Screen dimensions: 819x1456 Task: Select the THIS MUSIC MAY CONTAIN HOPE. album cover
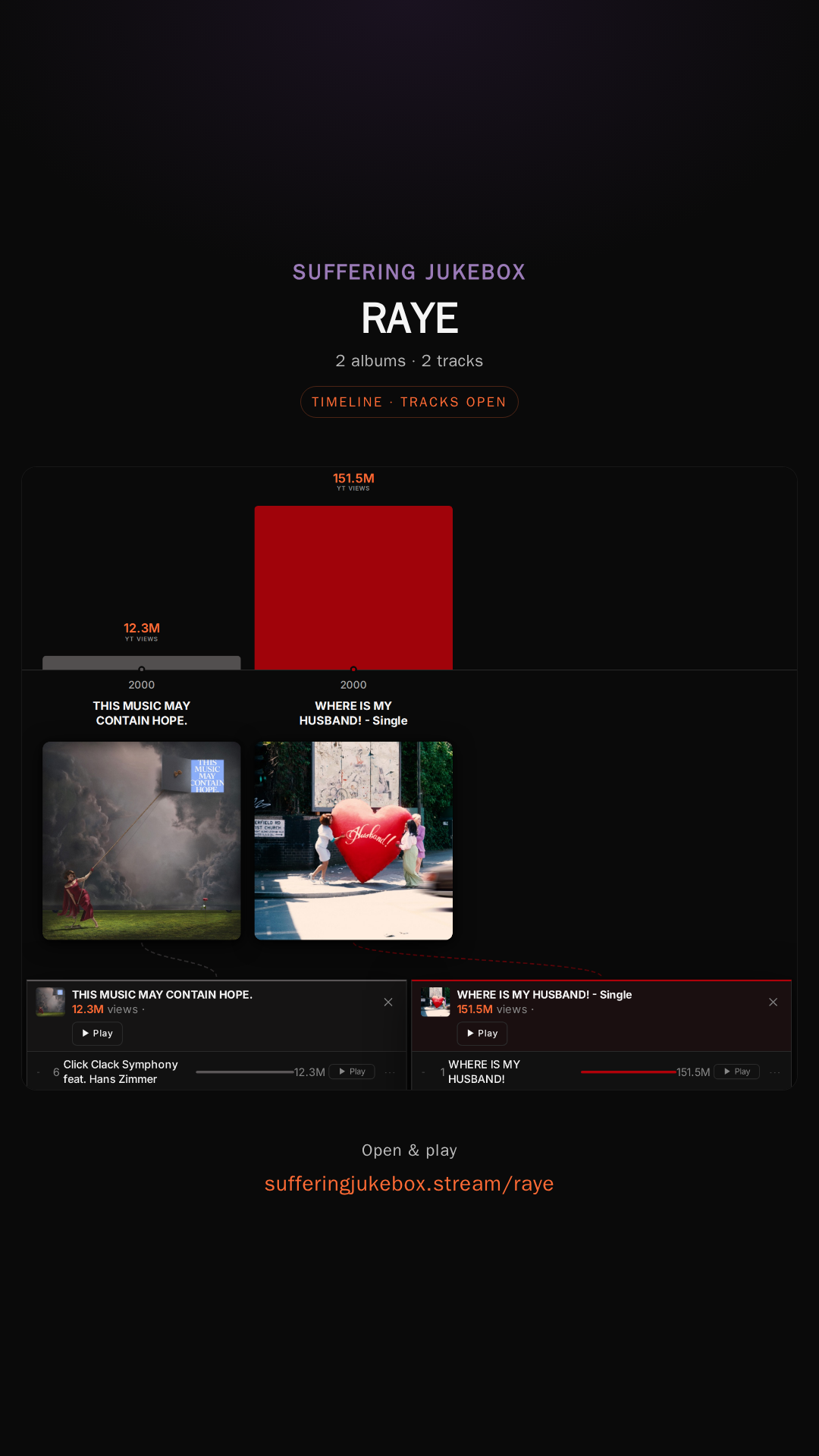tap(142, 841)
